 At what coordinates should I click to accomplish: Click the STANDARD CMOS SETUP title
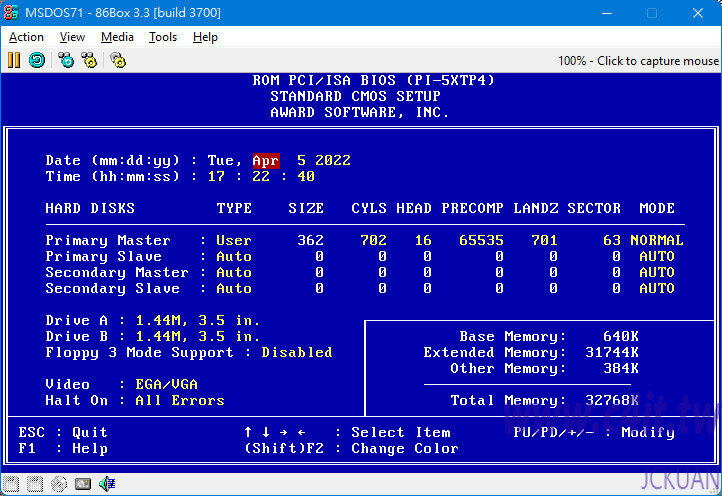tap(355, 96)
